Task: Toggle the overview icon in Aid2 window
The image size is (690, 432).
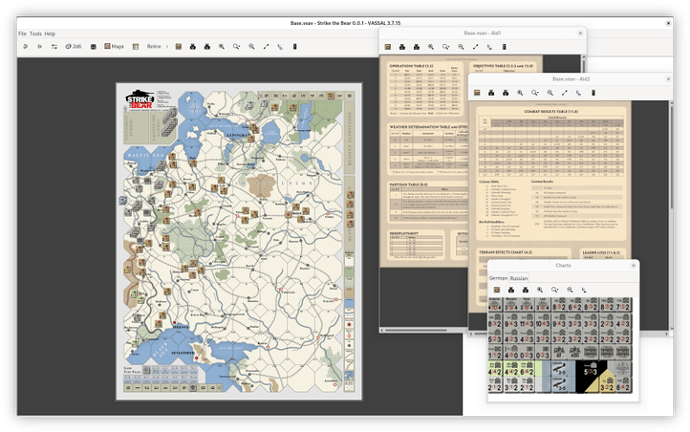Action: 477,93
